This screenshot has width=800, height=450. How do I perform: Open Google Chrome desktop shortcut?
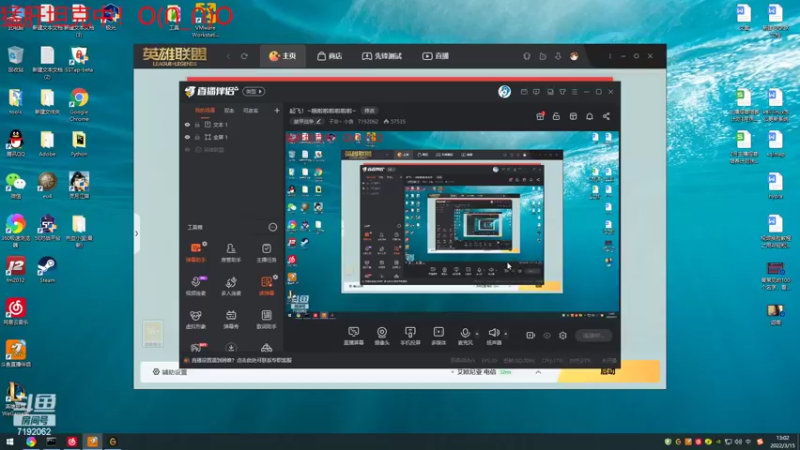(x=79, y=105)
